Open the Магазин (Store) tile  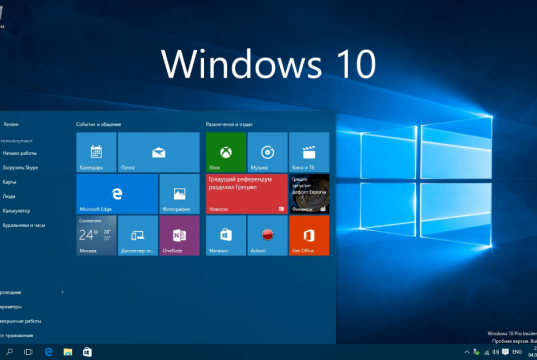coord(226,236)
